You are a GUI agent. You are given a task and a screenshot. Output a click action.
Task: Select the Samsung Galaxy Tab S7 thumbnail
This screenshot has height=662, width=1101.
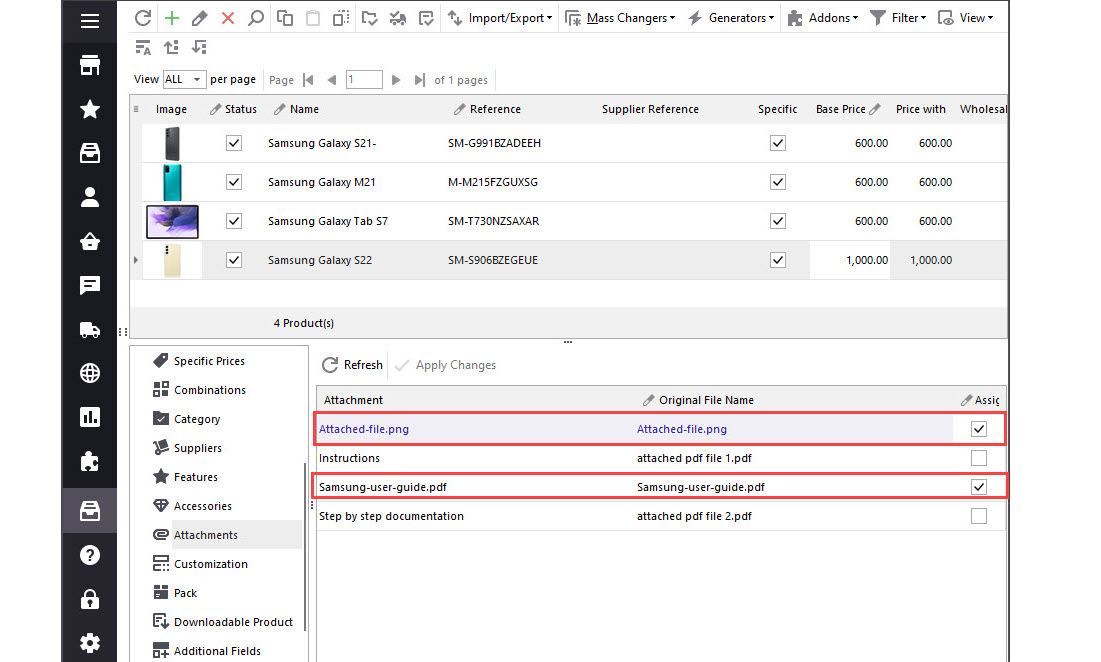[172, 221]
